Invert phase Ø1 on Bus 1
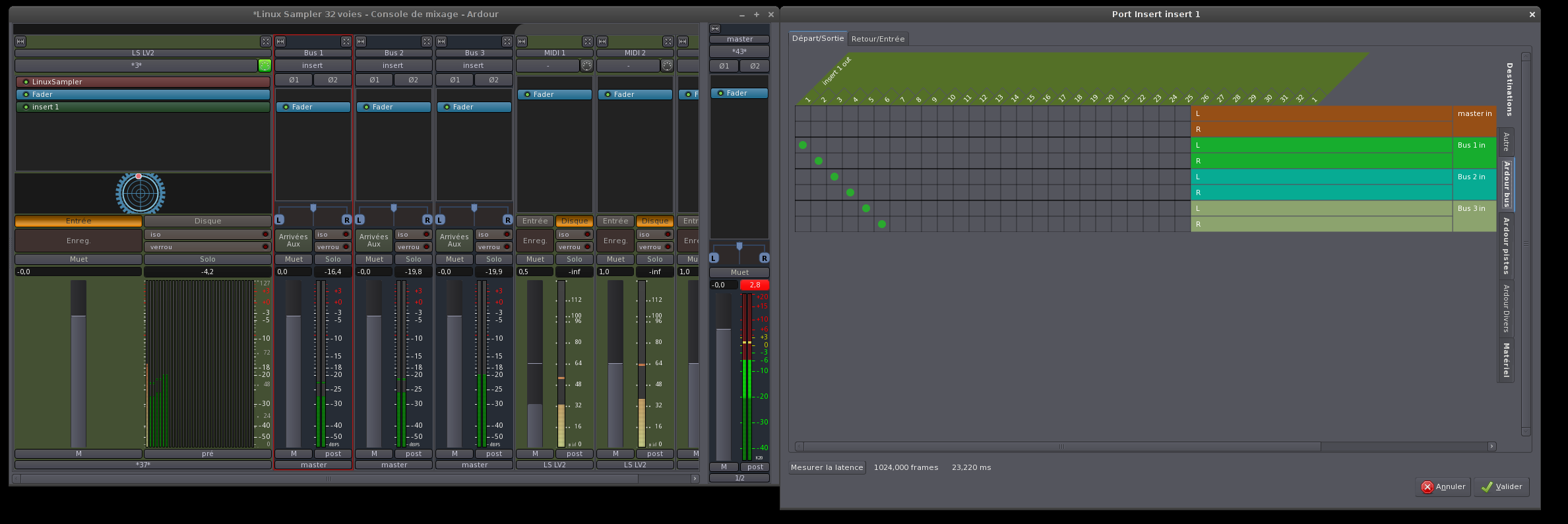 pyautogui.click(x=294, y=80)
